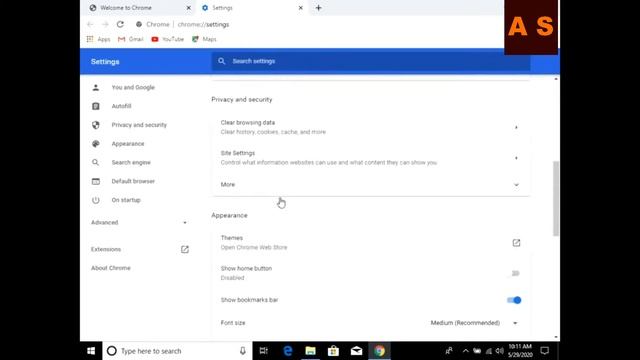
Task: Open Clear browsing data arrow
Action: point(516,127)
